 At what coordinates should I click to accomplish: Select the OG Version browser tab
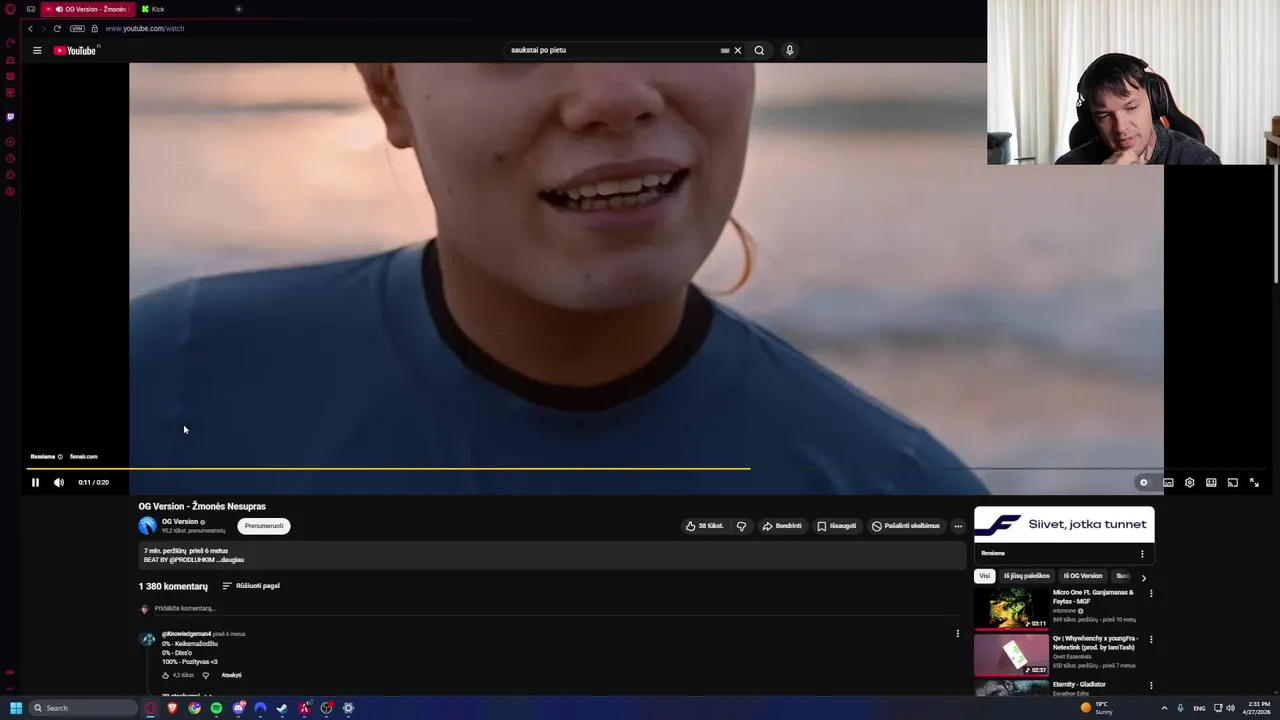point(88,9)
